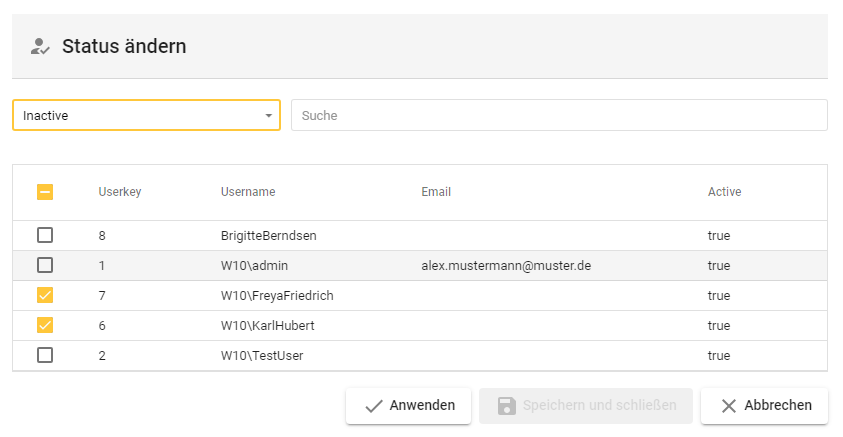
Task: Click the Email column header
Action: pos(436,192)
